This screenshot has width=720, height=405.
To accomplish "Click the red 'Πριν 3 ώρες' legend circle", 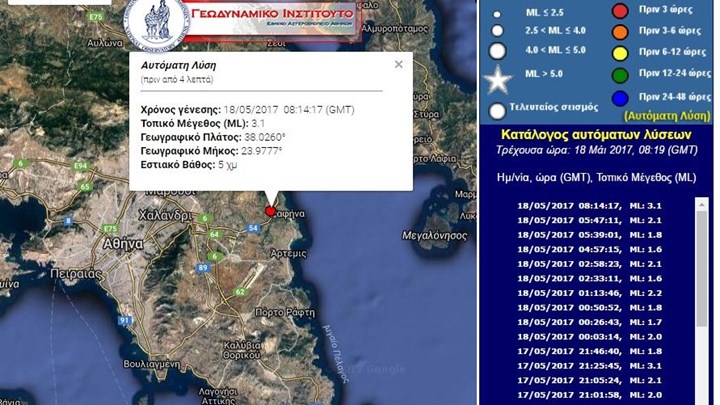I will [x=620, y=11].
